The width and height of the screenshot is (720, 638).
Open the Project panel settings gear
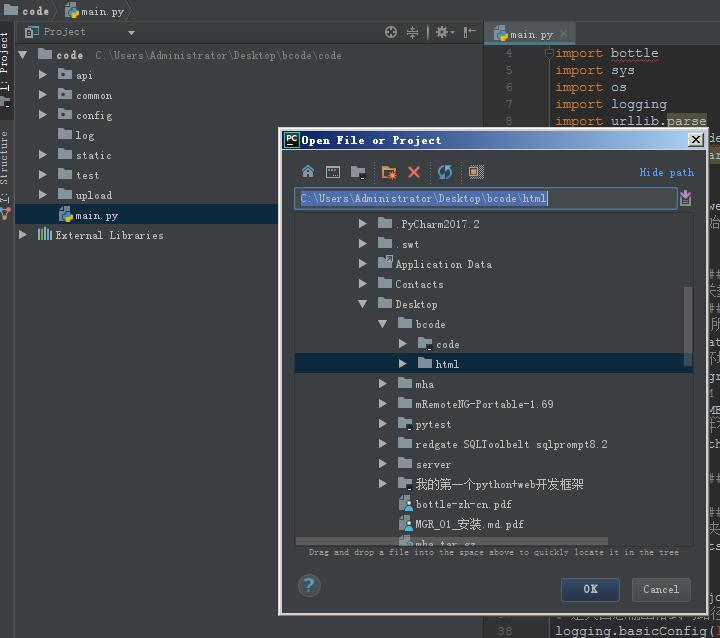tap(444, 32)
